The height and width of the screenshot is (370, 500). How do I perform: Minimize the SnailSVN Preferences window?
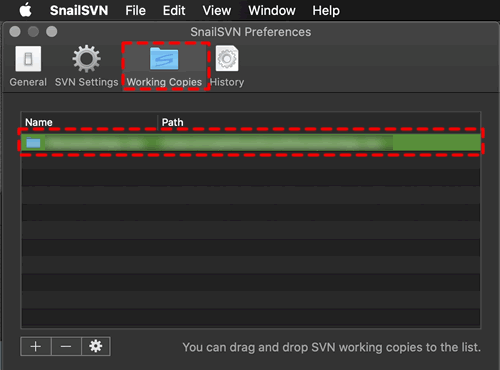[x=33, y=32]
